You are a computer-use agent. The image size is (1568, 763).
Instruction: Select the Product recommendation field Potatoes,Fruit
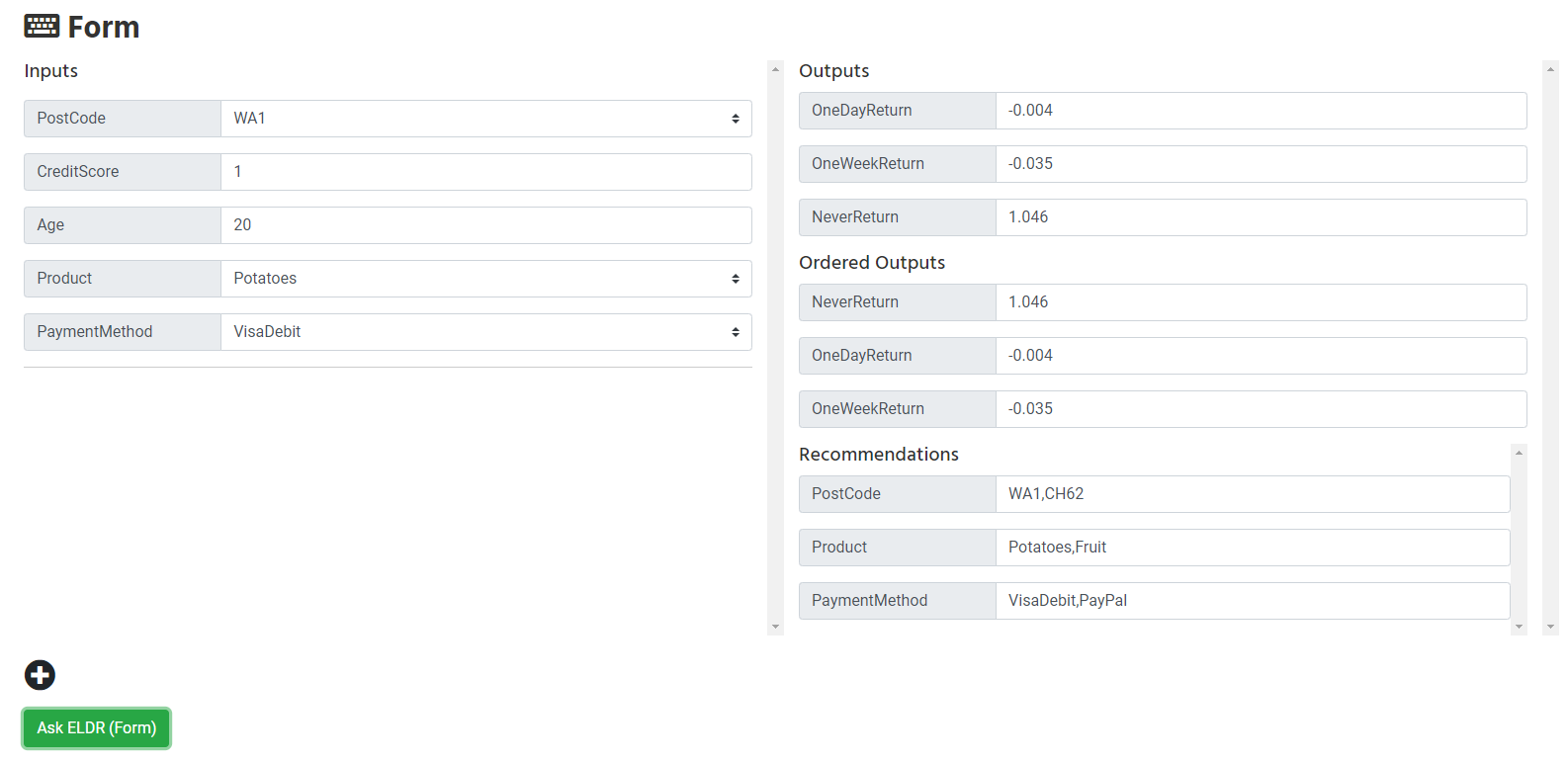(1252, 548)
